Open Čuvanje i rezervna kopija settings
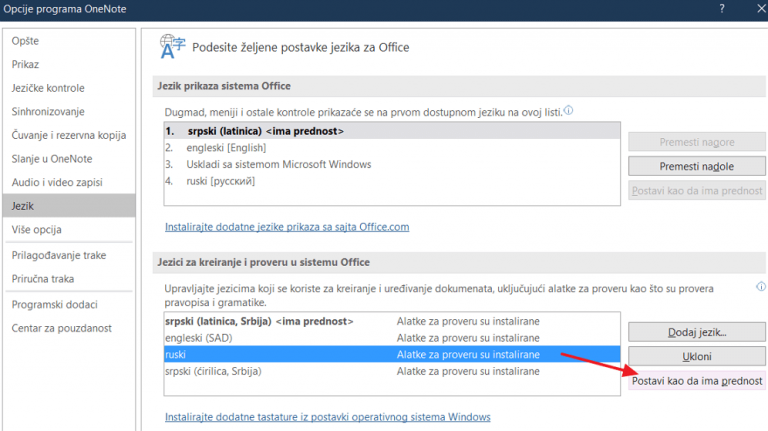Image resolution: width=768 pixels, height=431 pixels. coord(69,135)
